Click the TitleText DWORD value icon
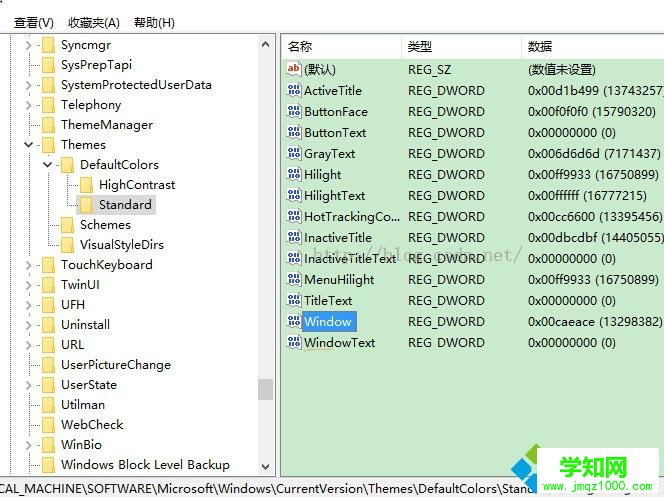 [x=294, y=300]
